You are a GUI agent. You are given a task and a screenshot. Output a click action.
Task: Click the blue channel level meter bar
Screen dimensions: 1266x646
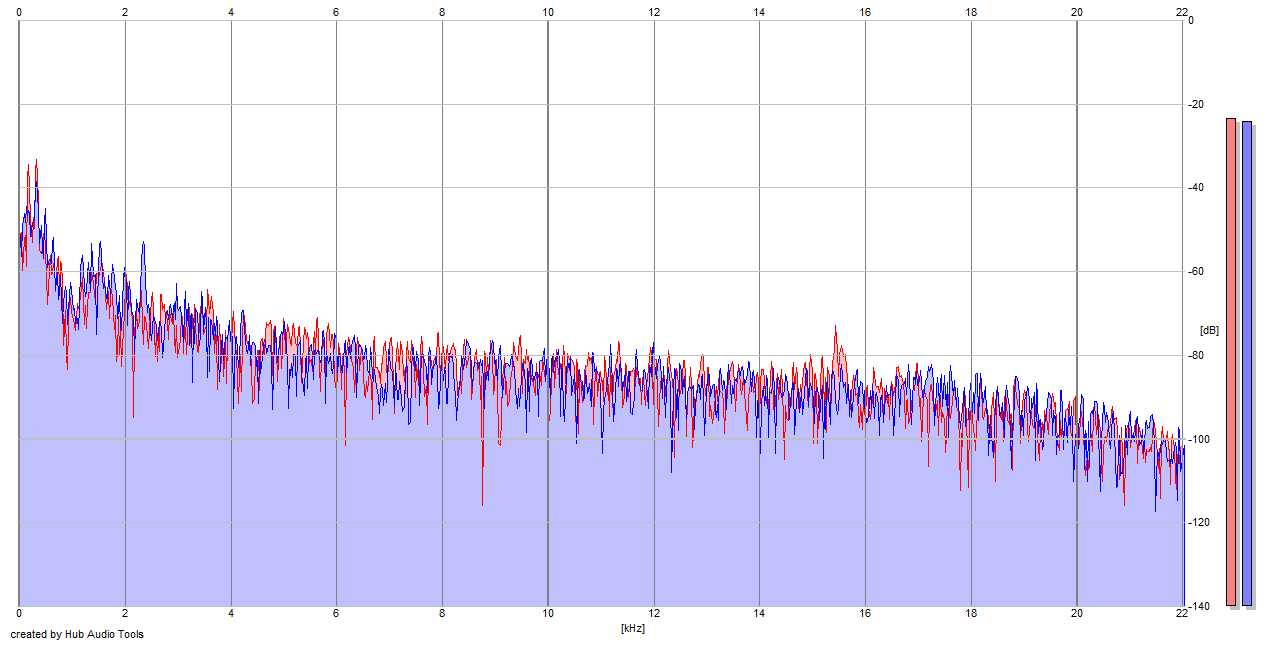coord(1247,364)
